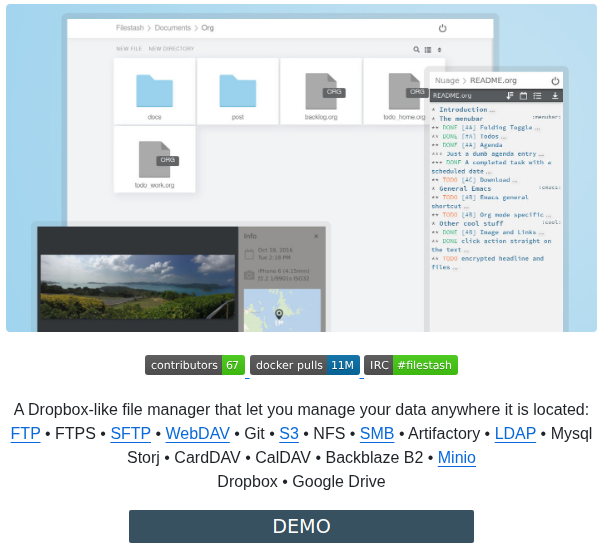Close the Info panel with the X
This screenshot has width=604, height=544.
pyautogui.click(x=316, y=236)
